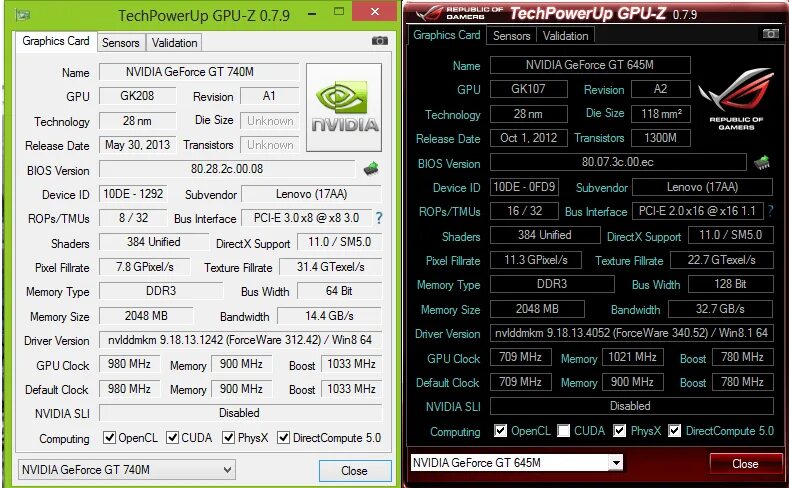Click Device ID value 10DE - 0FD9
This screenshot has width=789, height=488.
coord(524,187)
